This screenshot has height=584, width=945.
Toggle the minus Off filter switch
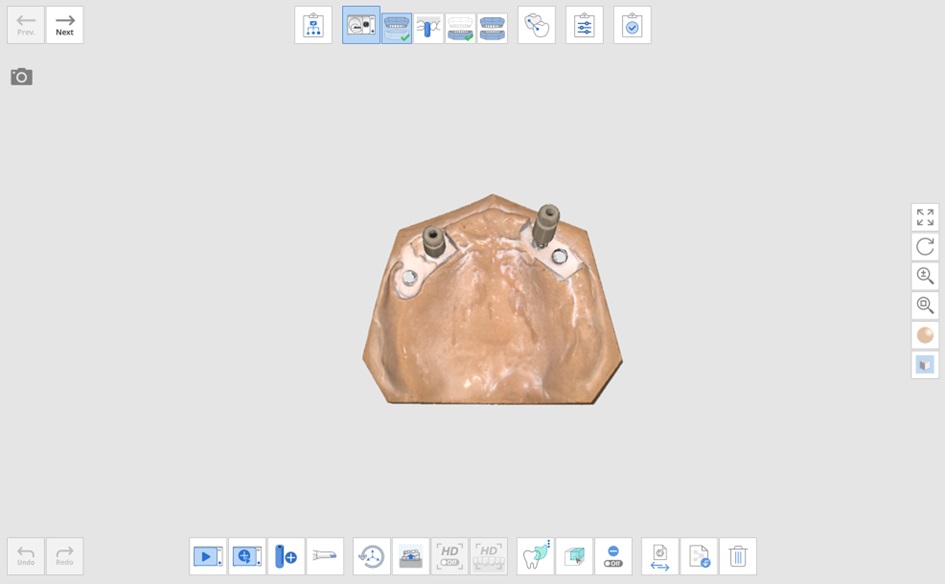click(614, 556)
